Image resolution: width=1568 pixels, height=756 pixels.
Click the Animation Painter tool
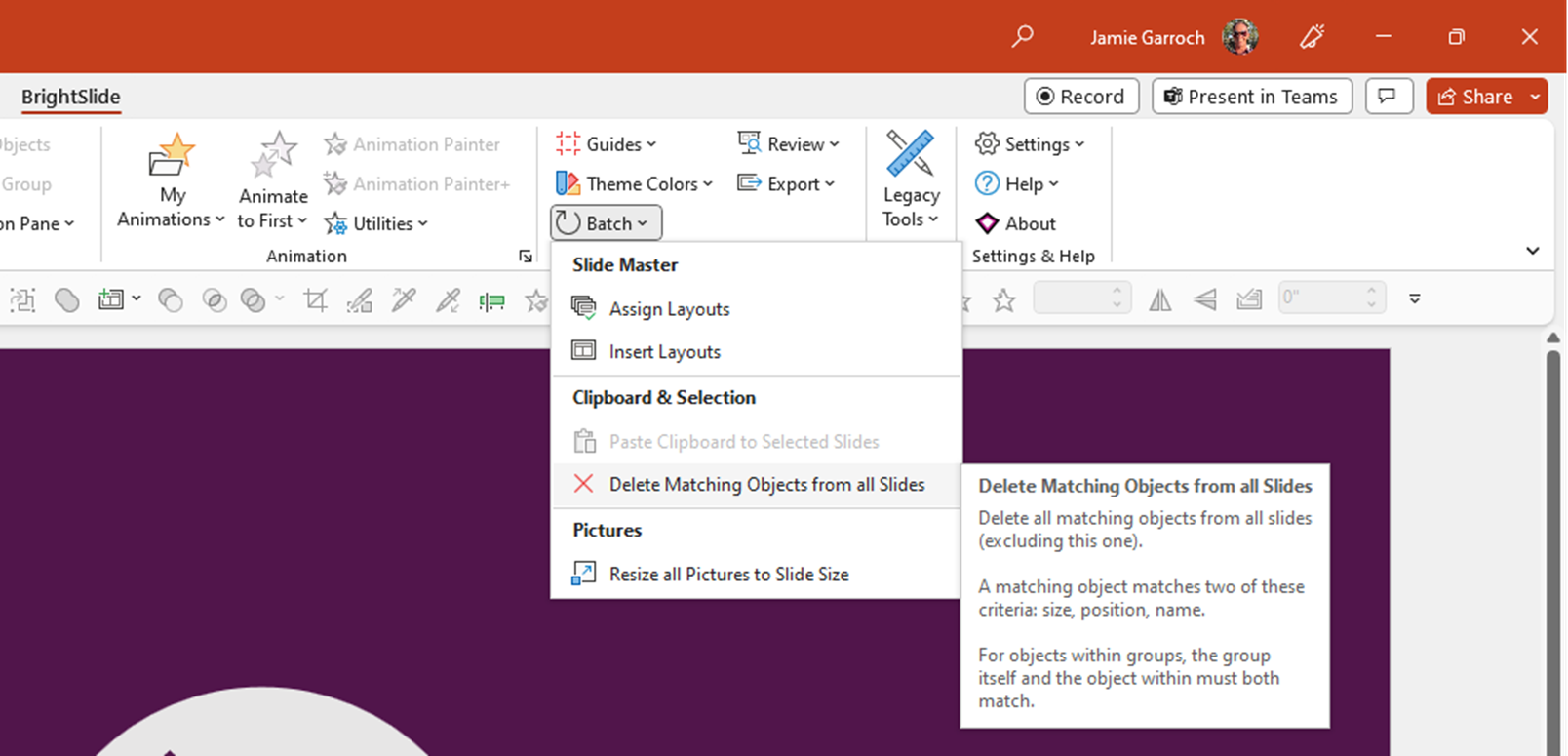click(x=413, y=144)
